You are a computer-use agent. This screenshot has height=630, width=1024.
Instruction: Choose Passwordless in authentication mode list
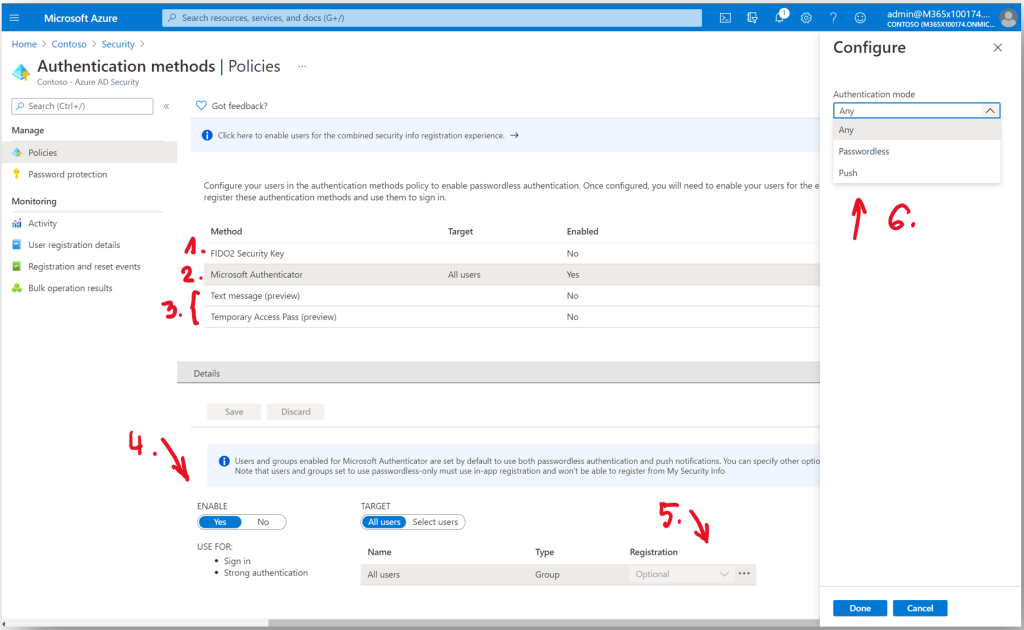pos(864,152)
